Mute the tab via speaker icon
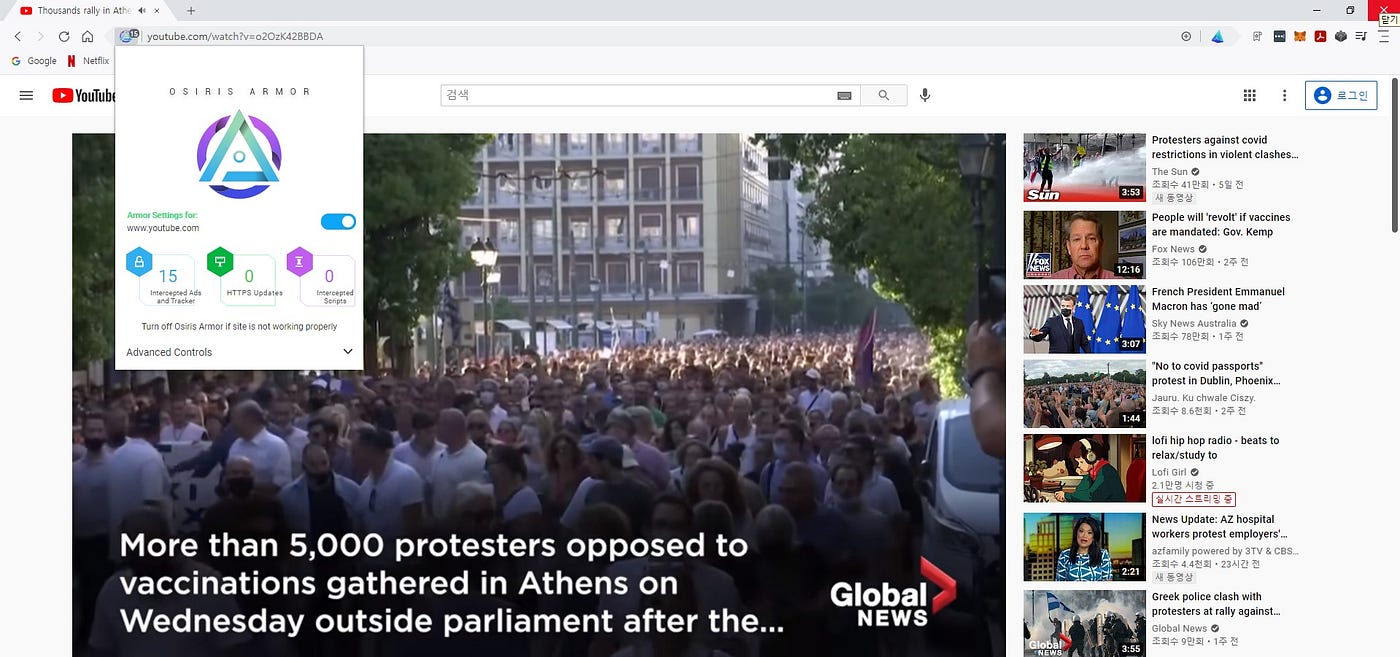This screenshot has width=1400, height=657. (142, 10)
